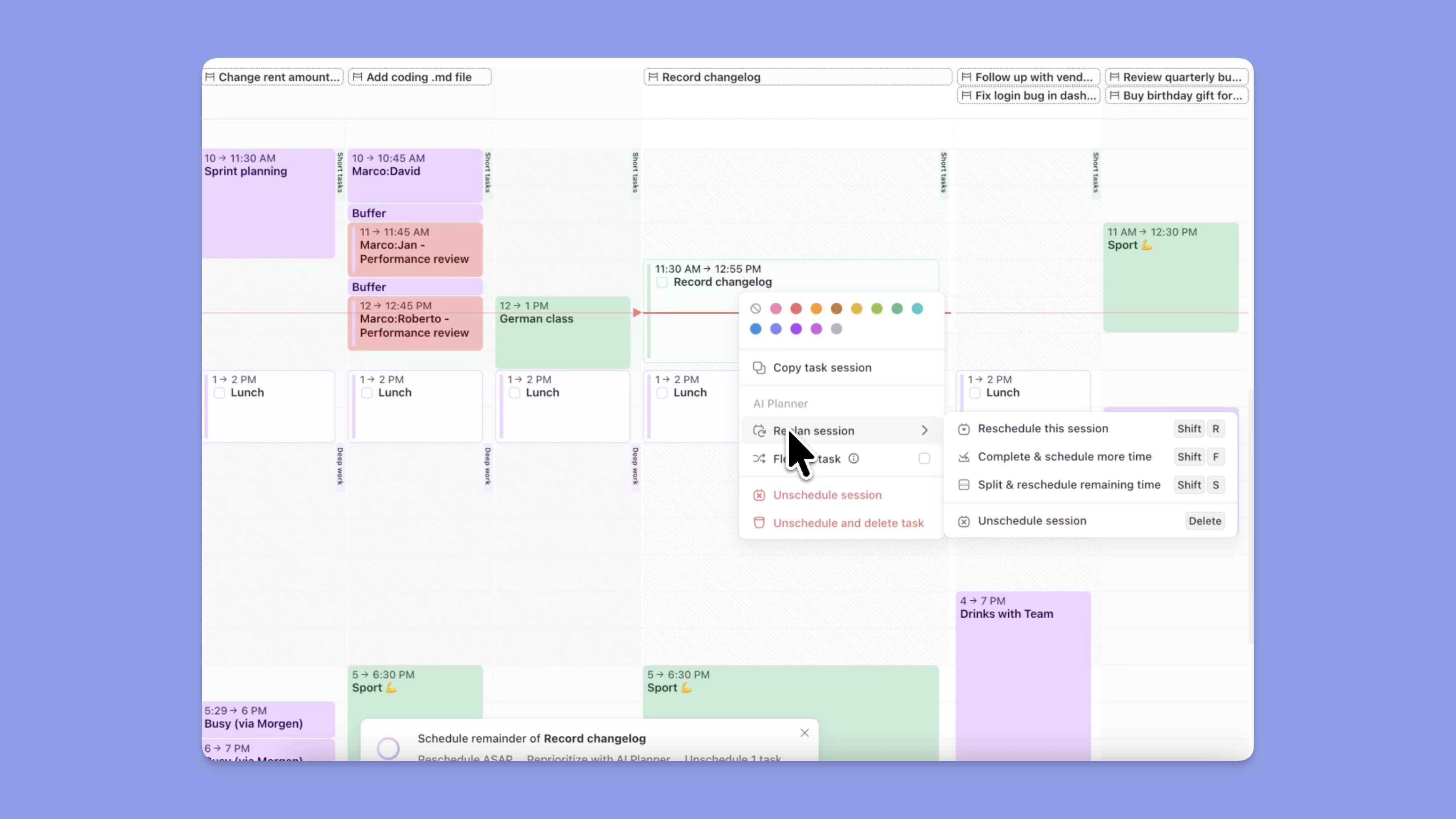Click the Complete & schedule more time icon

pyautogui.click(x=964, y=457)
